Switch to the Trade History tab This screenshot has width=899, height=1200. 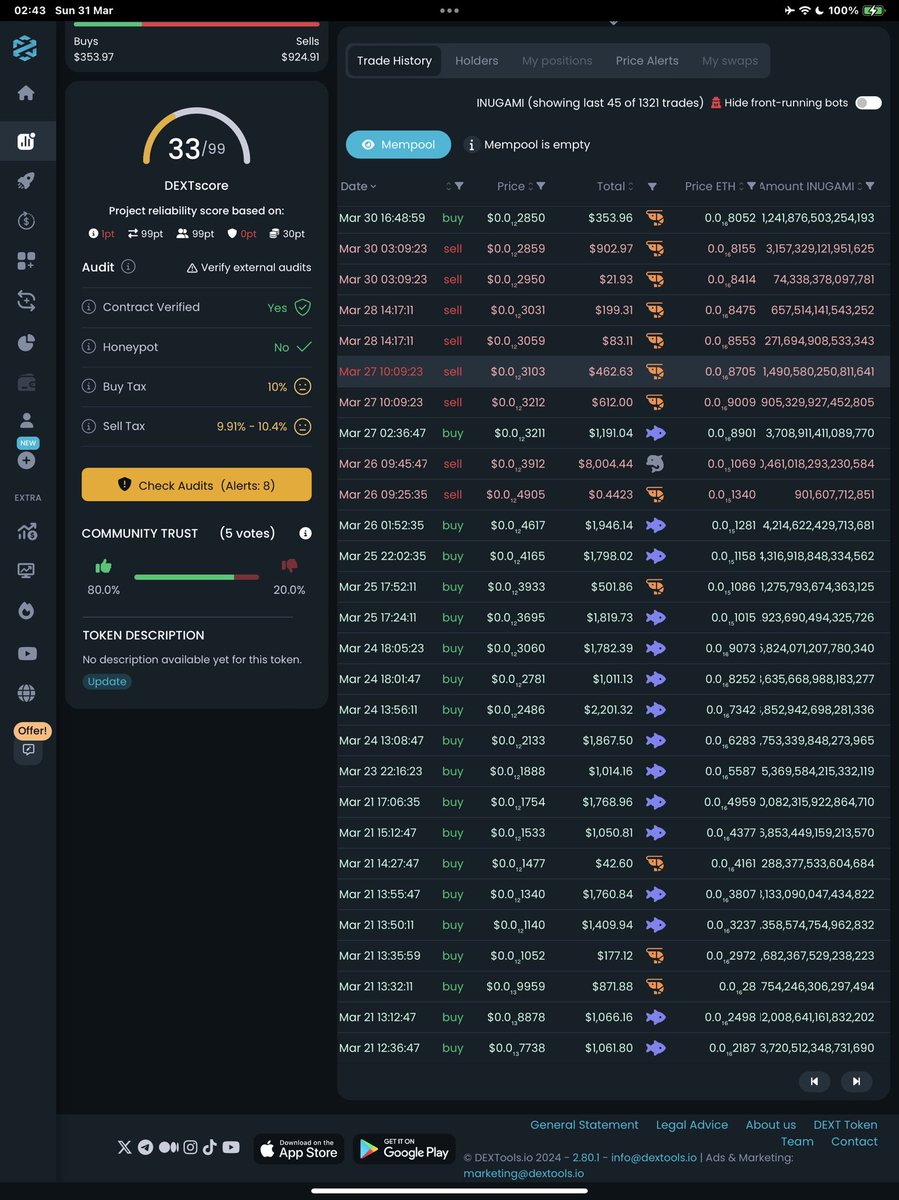click(394, 60)
